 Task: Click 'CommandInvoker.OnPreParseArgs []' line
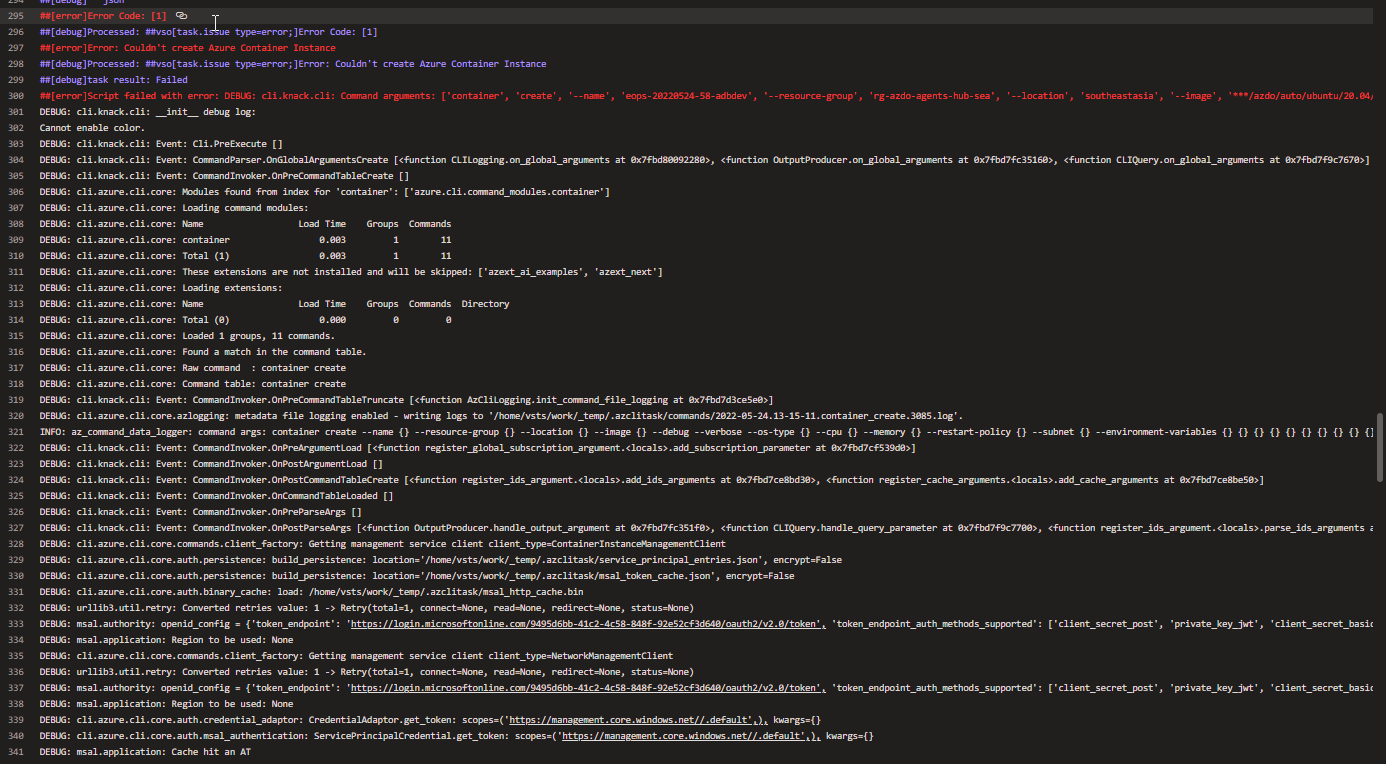tap(200, 512)
